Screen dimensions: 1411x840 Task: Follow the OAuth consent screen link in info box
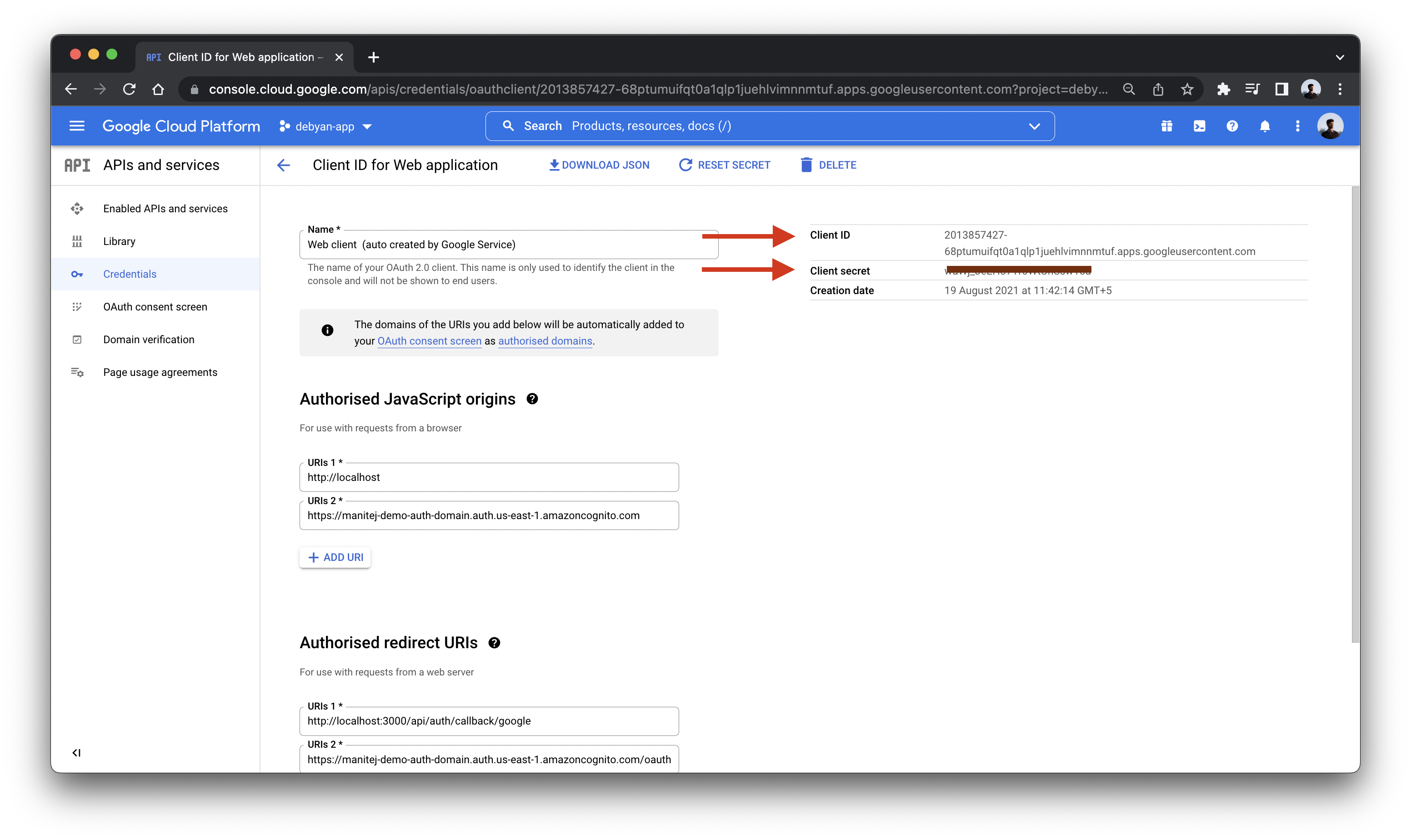click(429, 341)
